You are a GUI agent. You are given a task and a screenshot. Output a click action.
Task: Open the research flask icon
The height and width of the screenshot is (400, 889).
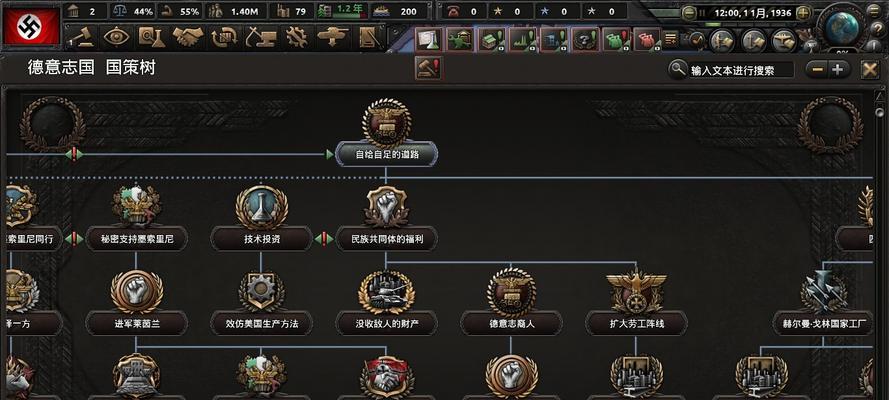coord(152,37)
